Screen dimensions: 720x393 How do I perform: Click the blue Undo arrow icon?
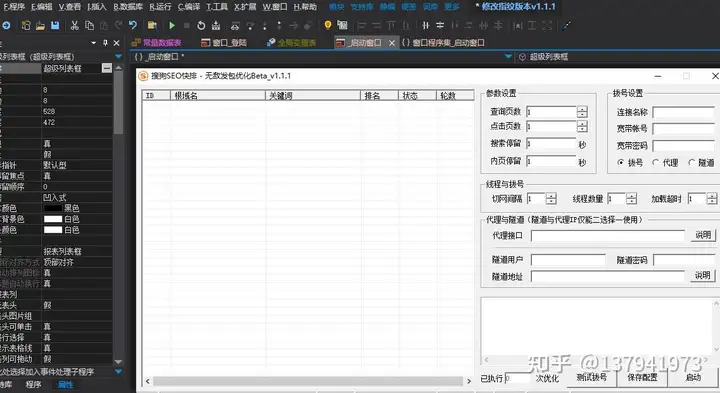[x=133, y=25]
